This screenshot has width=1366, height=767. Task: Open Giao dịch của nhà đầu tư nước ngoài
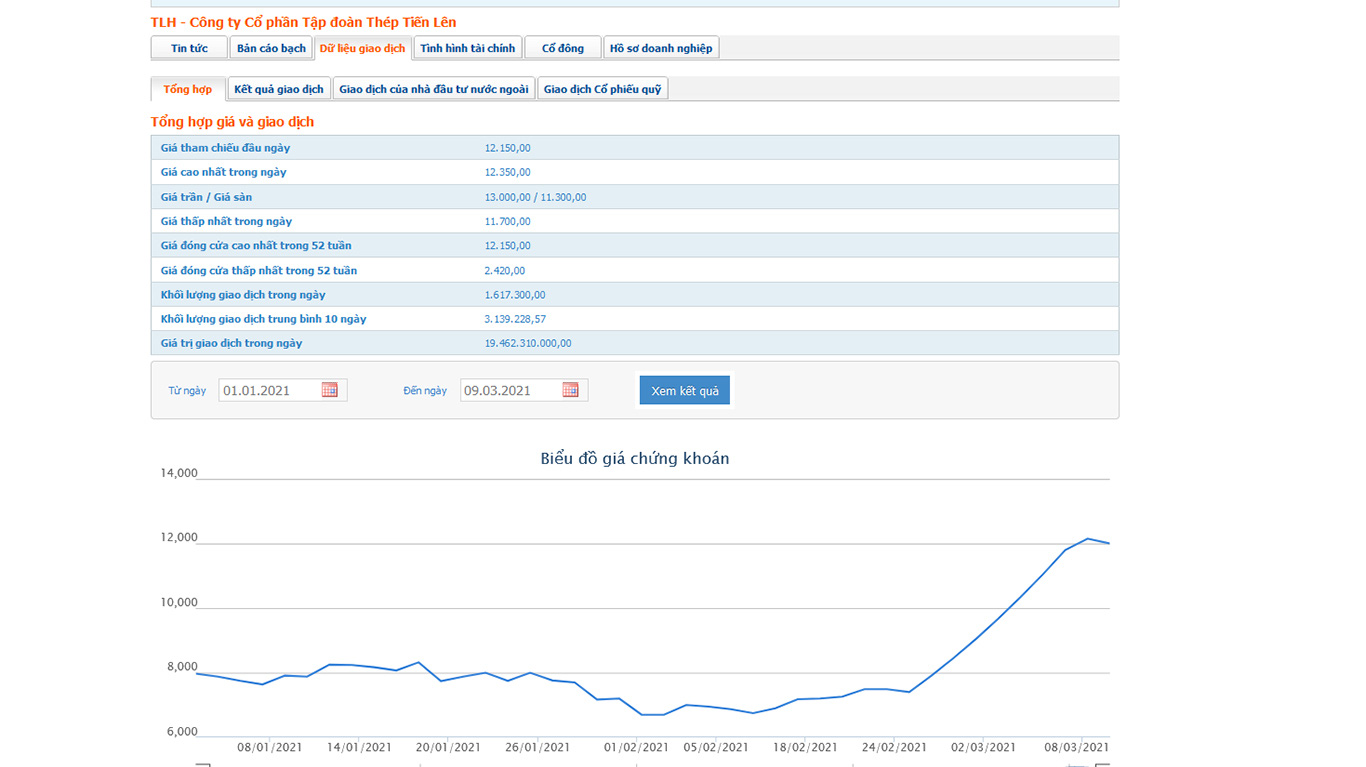click(433, 89)
